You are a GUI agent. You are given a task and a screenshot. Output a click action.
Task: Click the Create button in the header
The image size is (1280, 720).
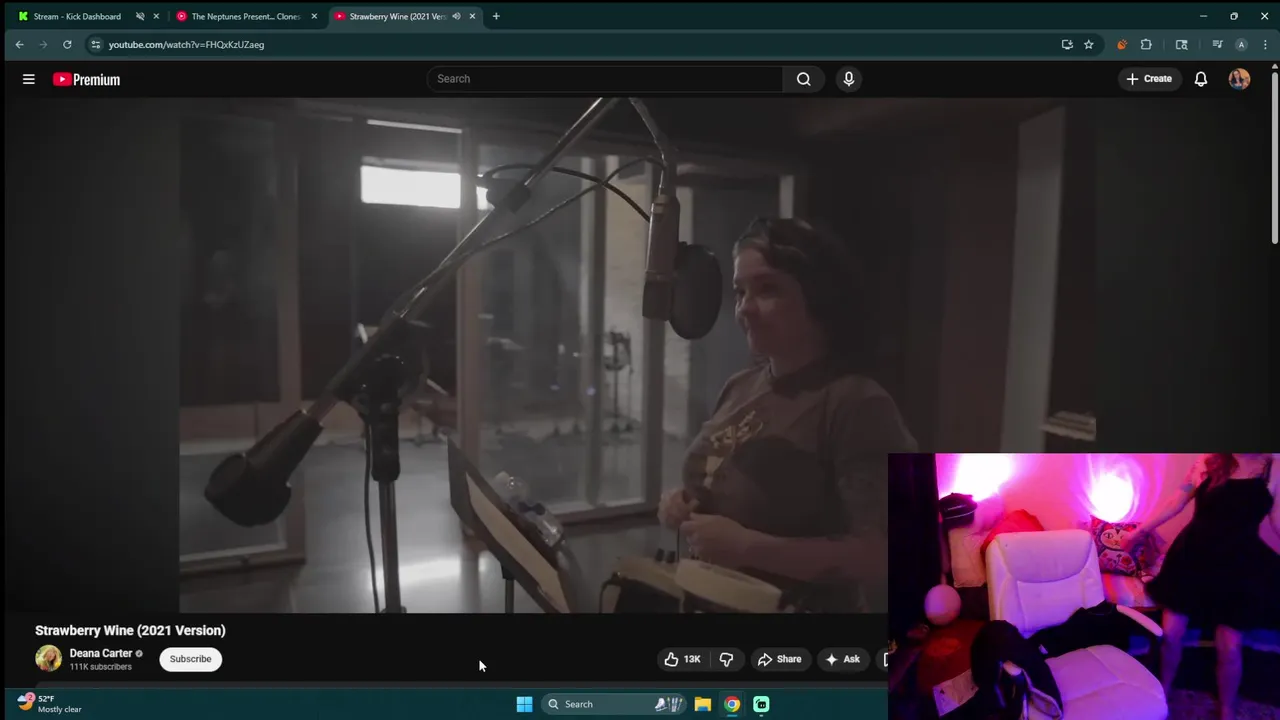click(x=1148, y=79)
